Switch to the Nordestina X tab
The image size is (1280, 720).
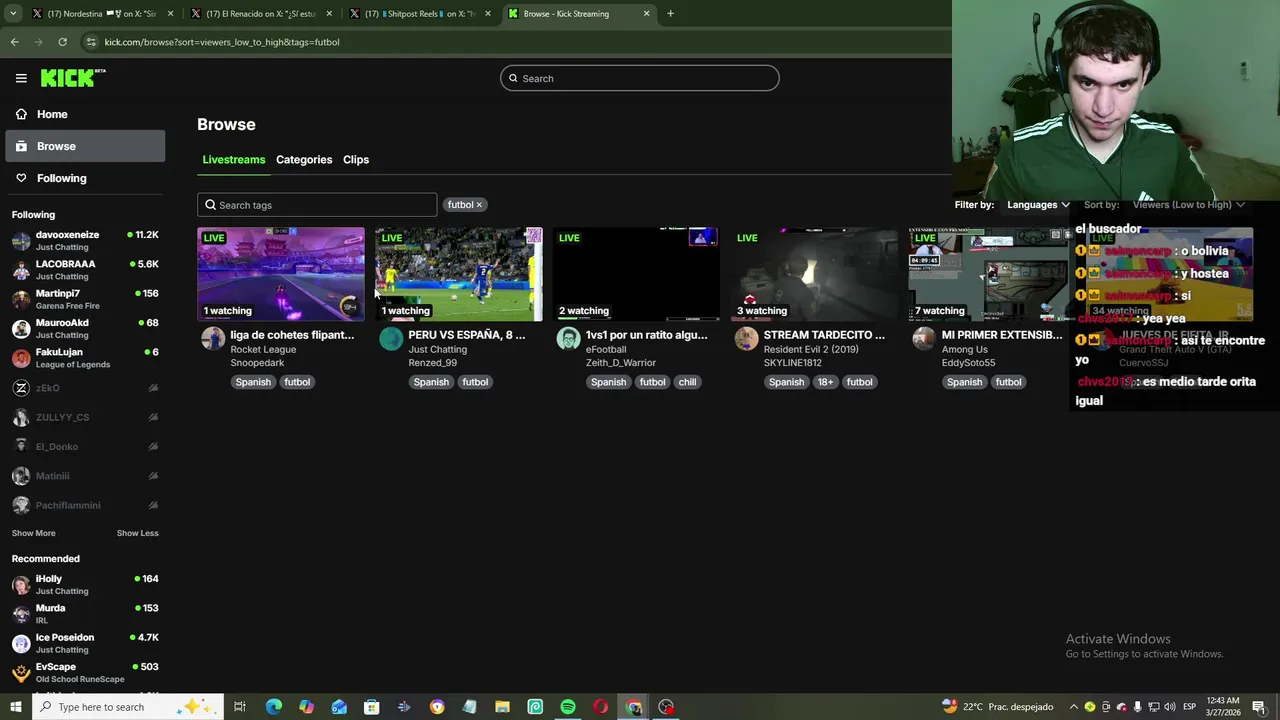point(103,14)
